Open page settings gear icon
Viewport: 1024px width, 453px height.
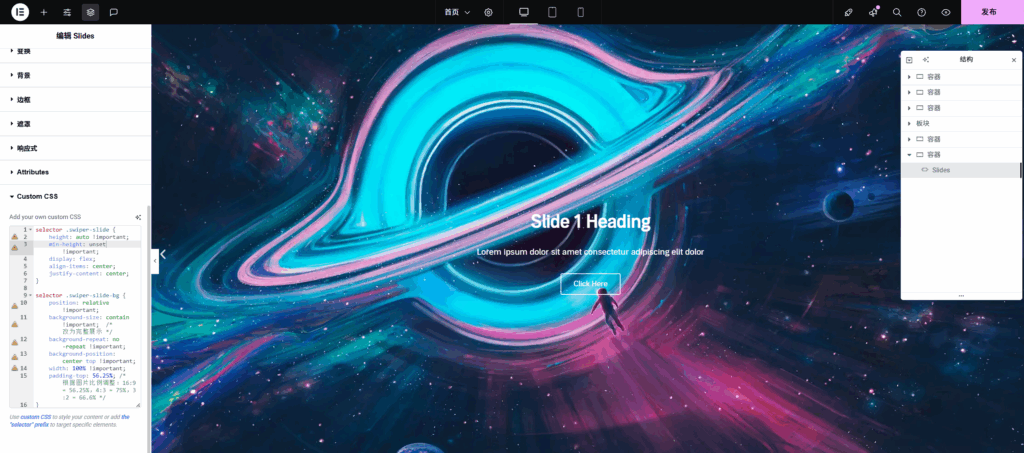489,12
